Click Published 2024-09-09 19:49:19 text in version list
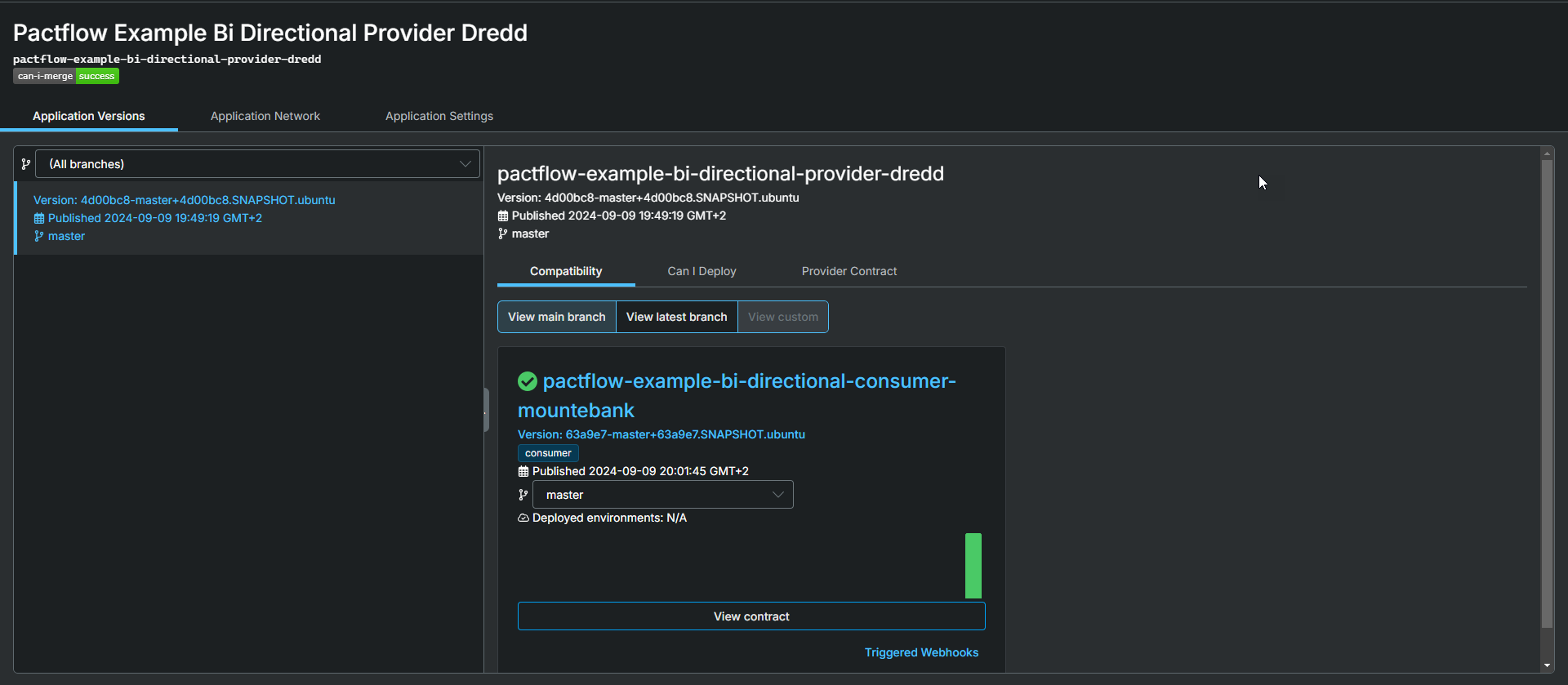Viewport: 1568px width, 685px height. 155,218
